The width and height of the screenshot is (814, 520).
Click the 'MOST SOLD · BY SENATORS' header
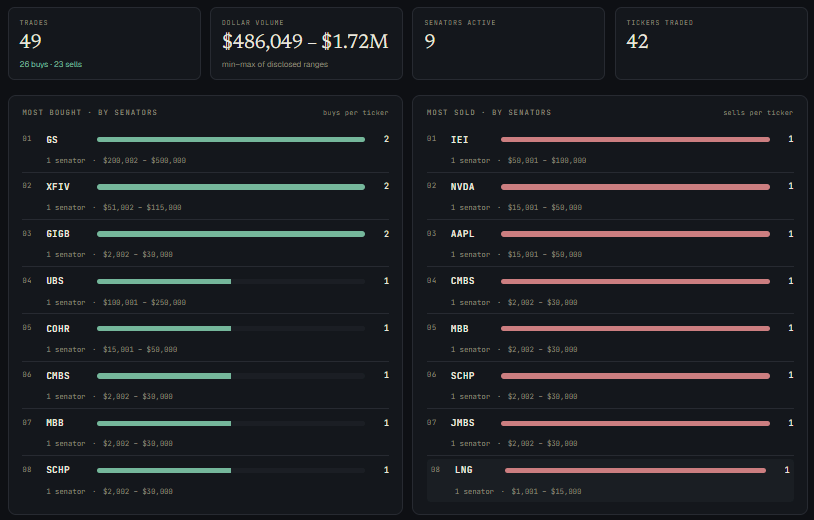click(x=489, y=113)
